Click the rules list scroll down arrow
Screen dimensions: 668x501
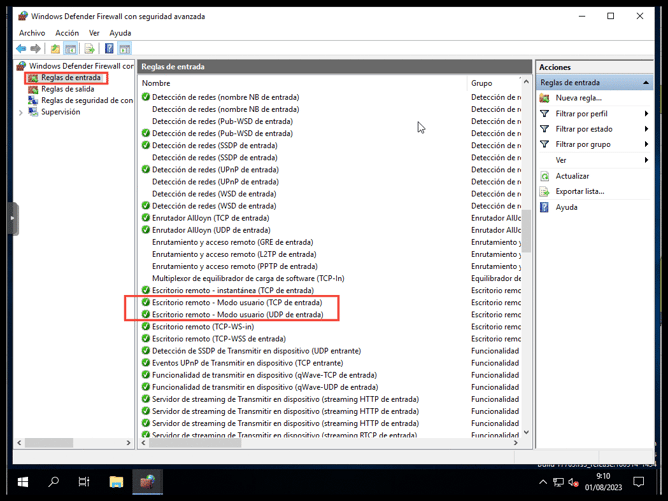(527, 432)
